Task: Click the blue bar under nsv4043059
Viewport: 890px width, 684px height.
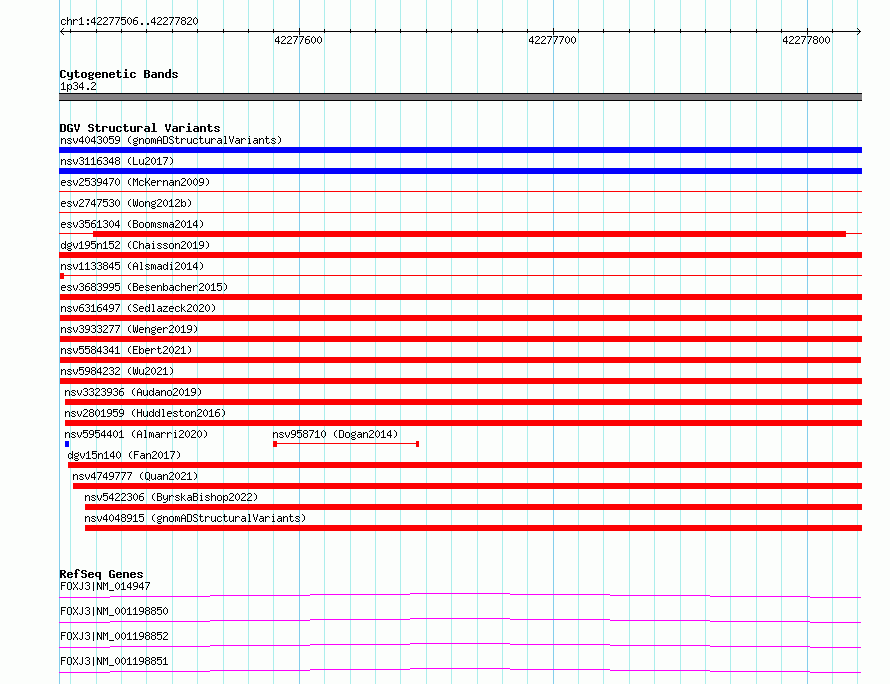Action: point(460,150)
